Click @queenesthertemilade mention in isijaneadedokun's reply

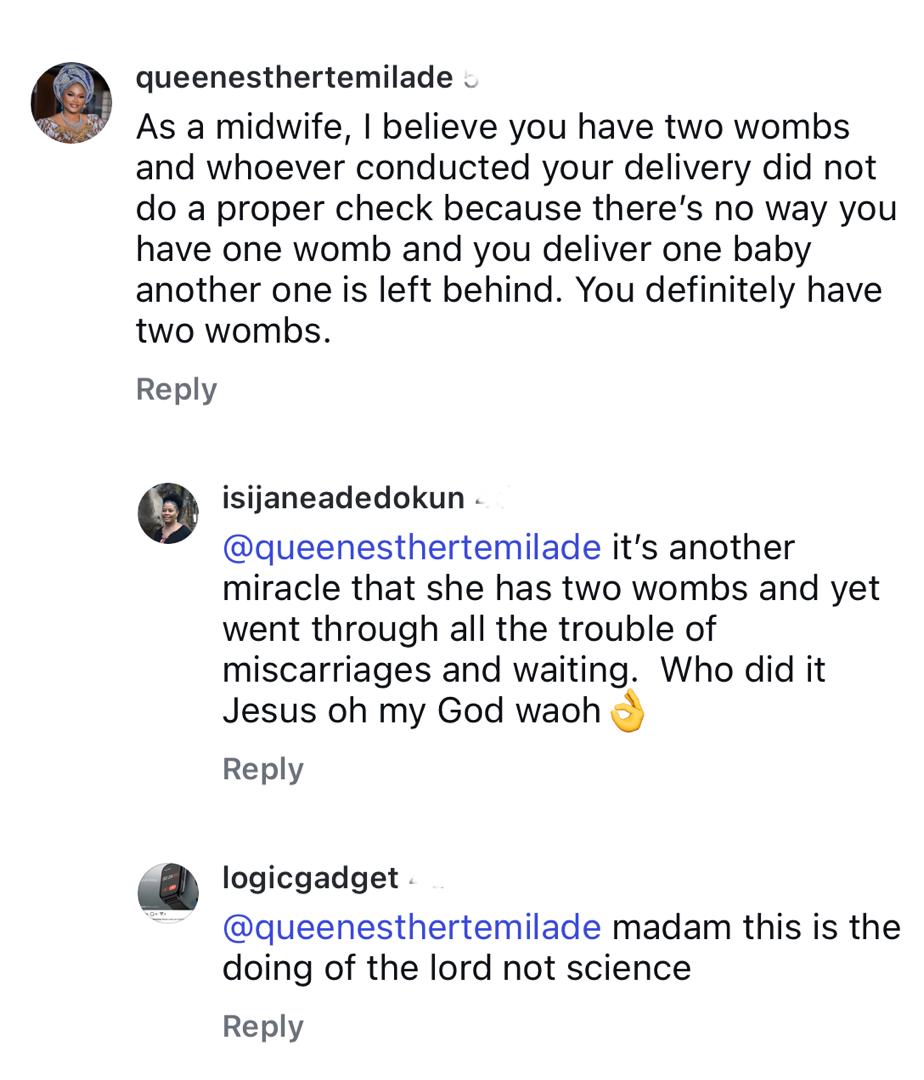pos(412,548)
